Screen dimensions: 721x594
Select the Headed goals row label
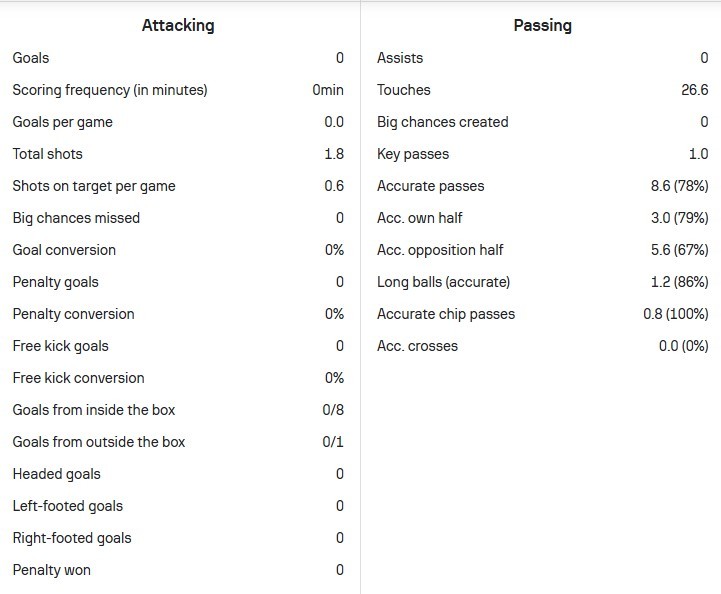pos(56,474)
